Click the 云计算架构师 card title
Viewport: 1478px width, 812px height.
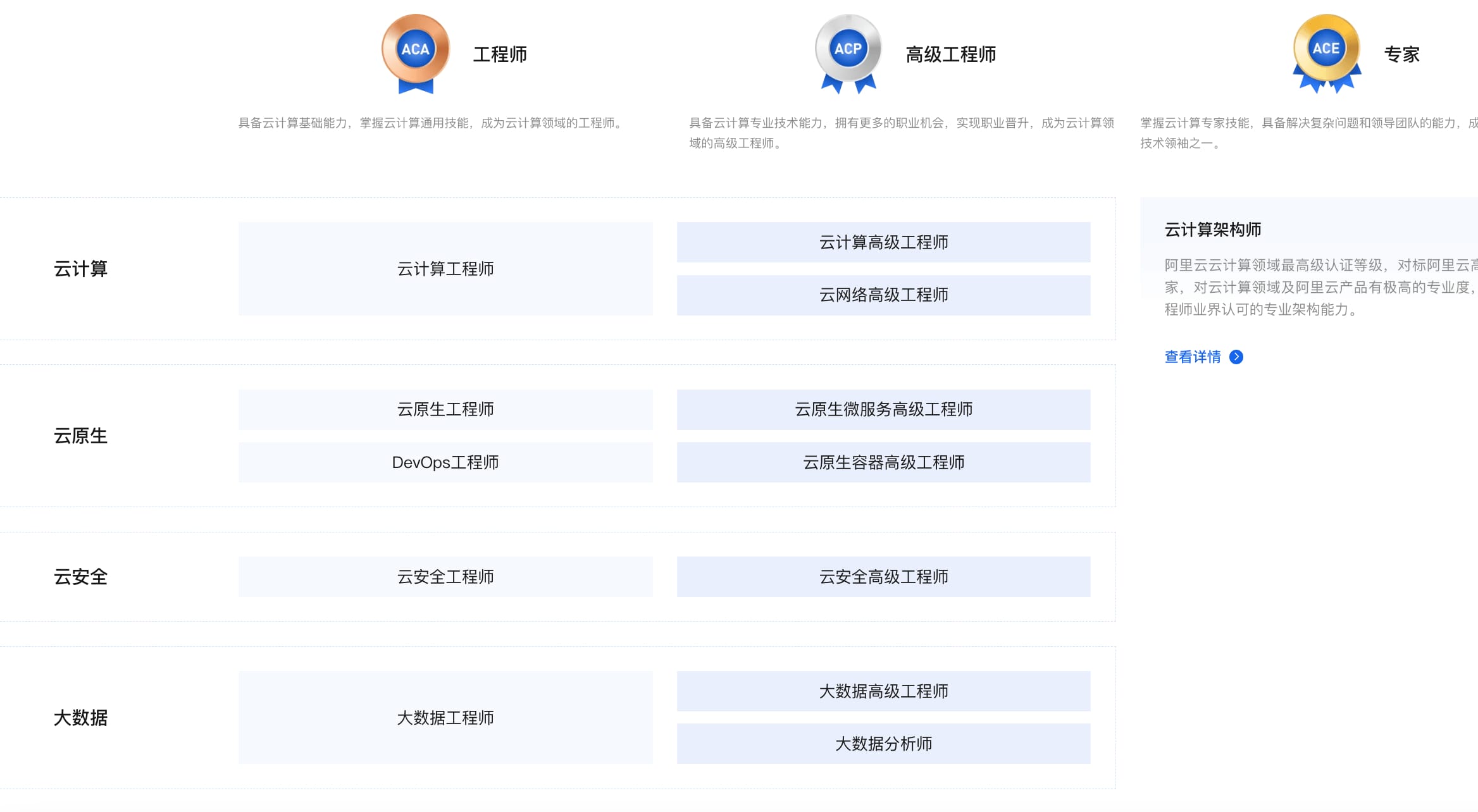click(x=1213, y=230)
